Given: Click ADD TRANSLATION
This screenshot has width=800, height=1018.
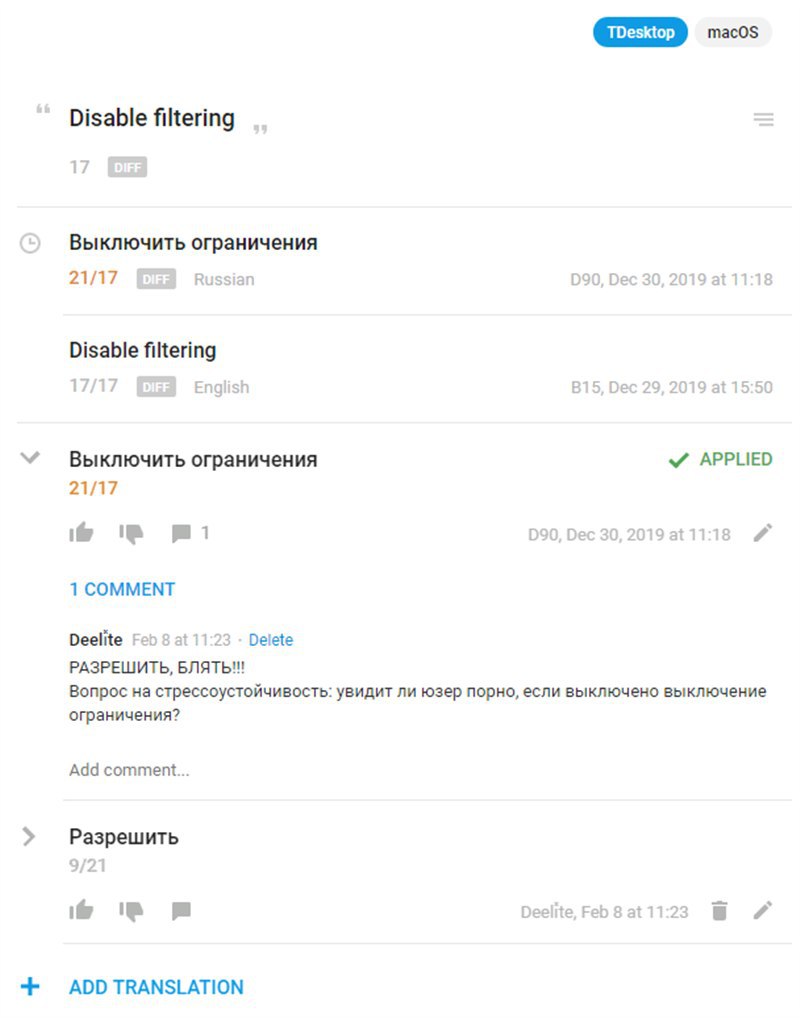Looking at the screenshot, I should coord(156,987).
